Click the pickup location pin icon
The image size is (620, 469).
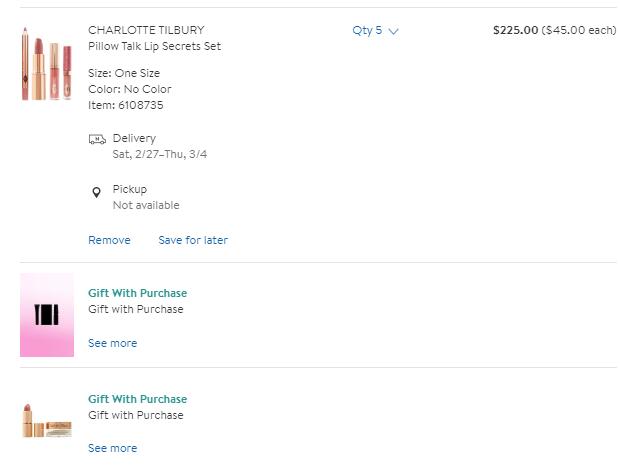(97, 192)
